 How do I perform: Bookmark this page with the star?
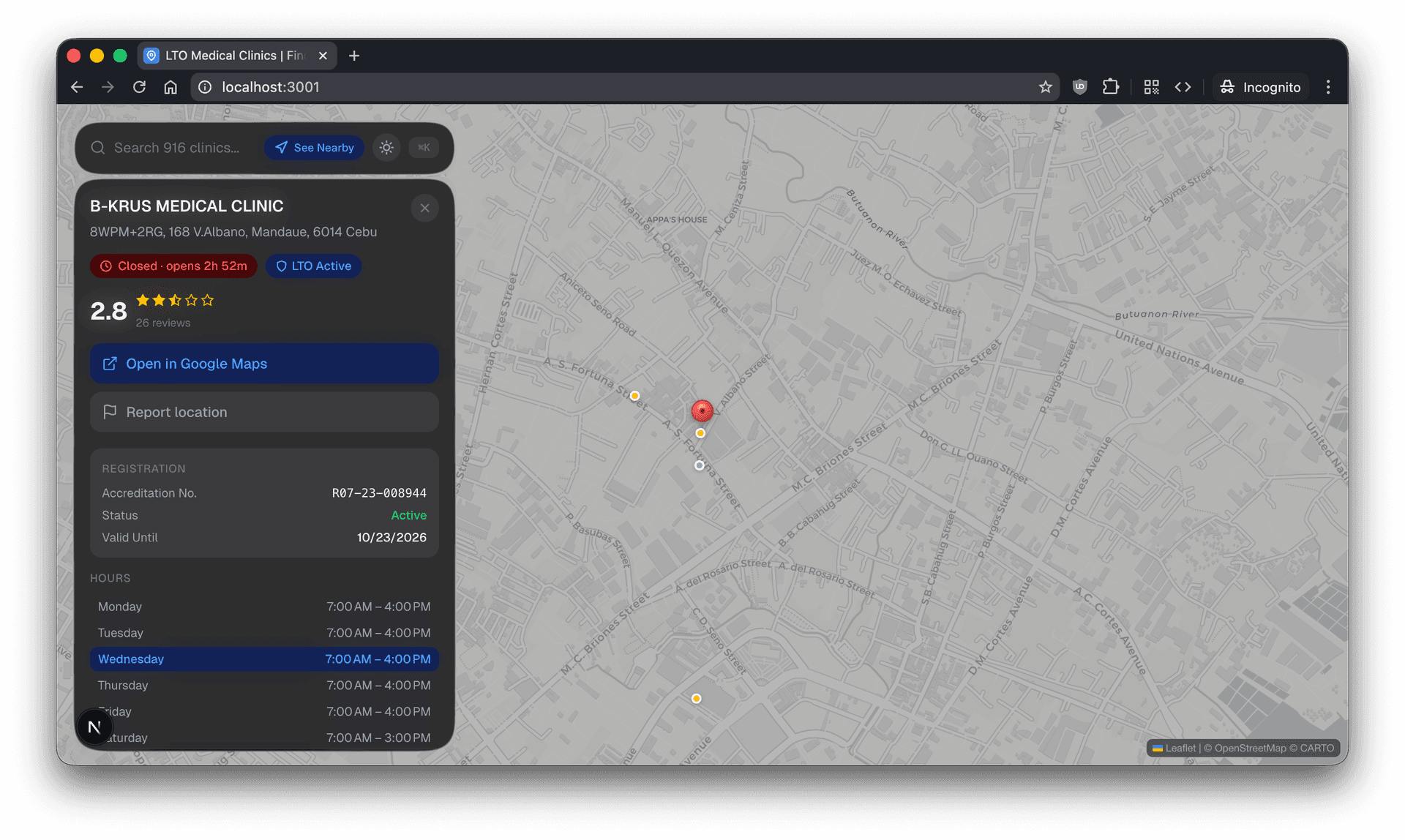coord(1045,87)
